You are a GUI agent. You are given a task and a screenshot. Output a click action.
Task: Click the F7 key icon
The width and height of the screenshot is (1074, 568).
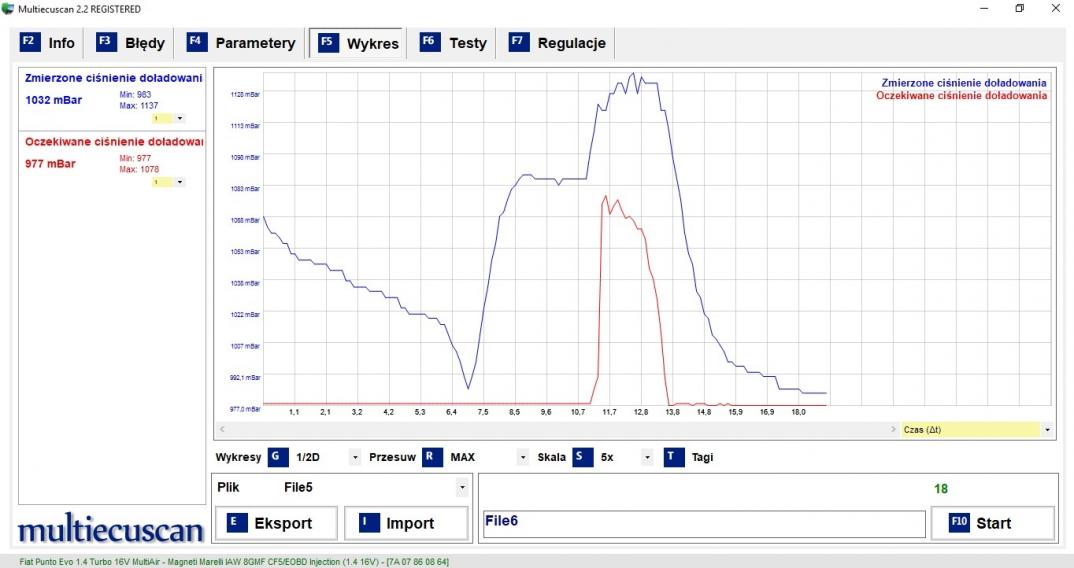[x=519, y=42]
